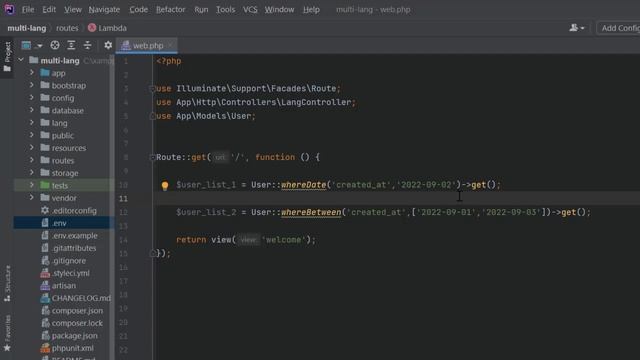
Task: Select the CHANGELOG.md file
Action: coord(76,298)
